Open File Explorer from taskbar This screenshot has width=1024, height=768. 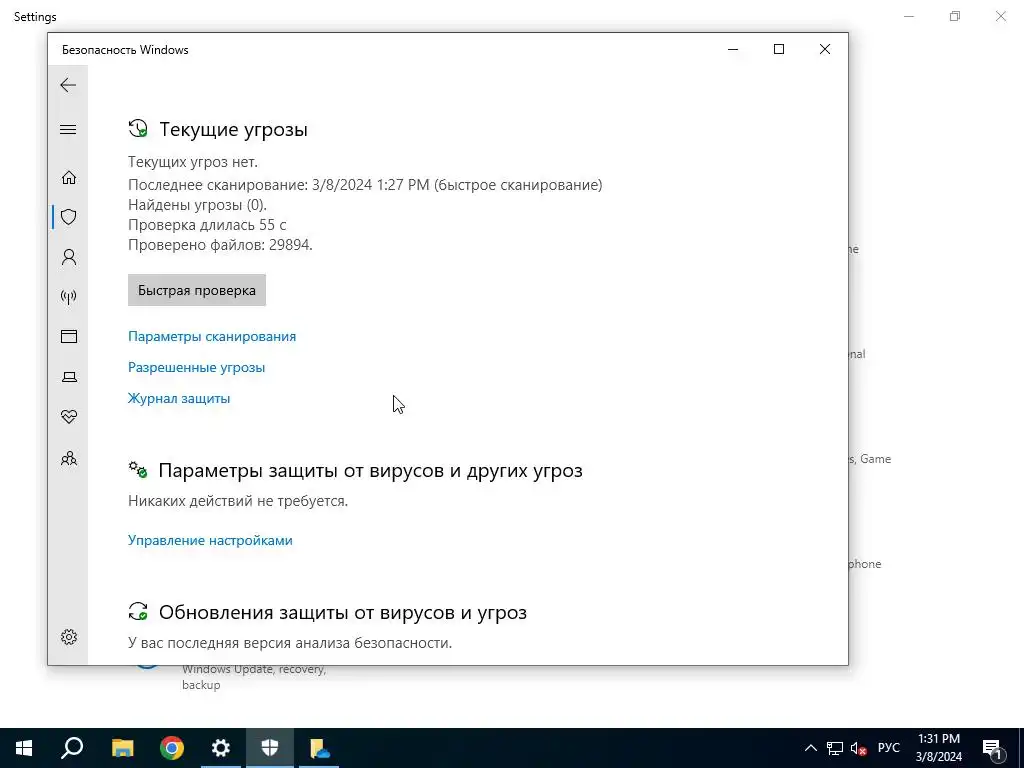pyautogui.click(x=122, y=748)
